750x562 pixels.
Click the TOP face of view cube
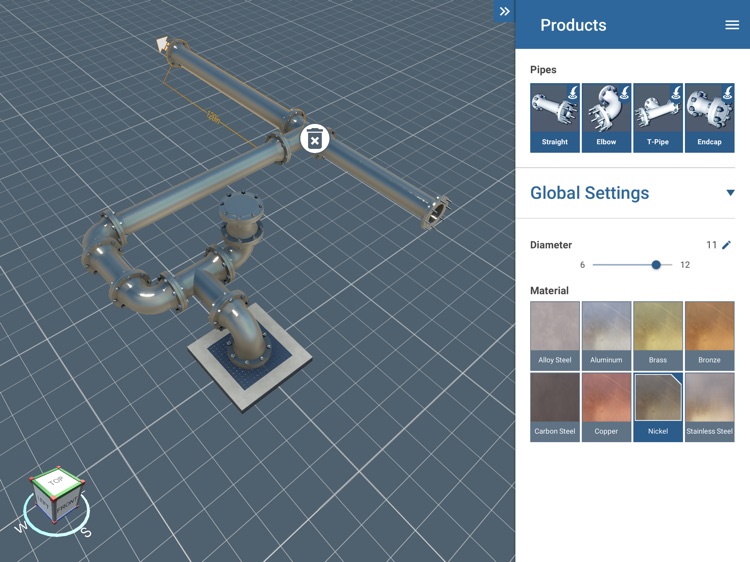(x=56, y=481)
